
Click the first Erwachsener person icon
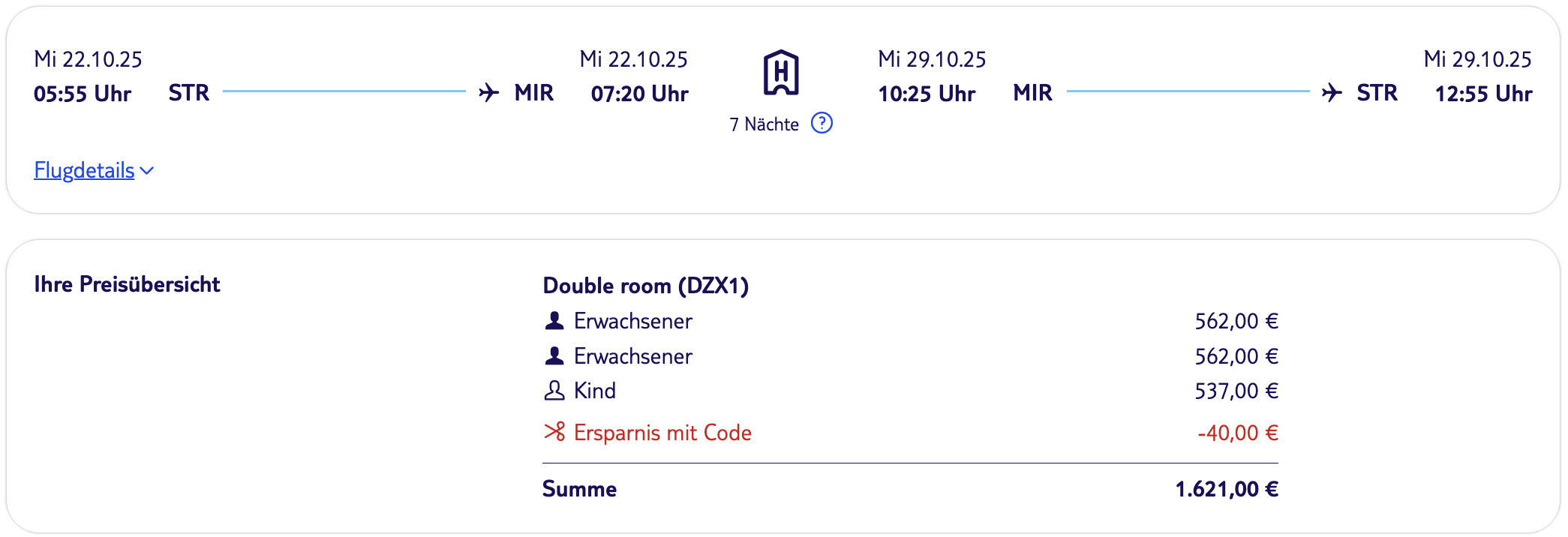click(554, 321)
